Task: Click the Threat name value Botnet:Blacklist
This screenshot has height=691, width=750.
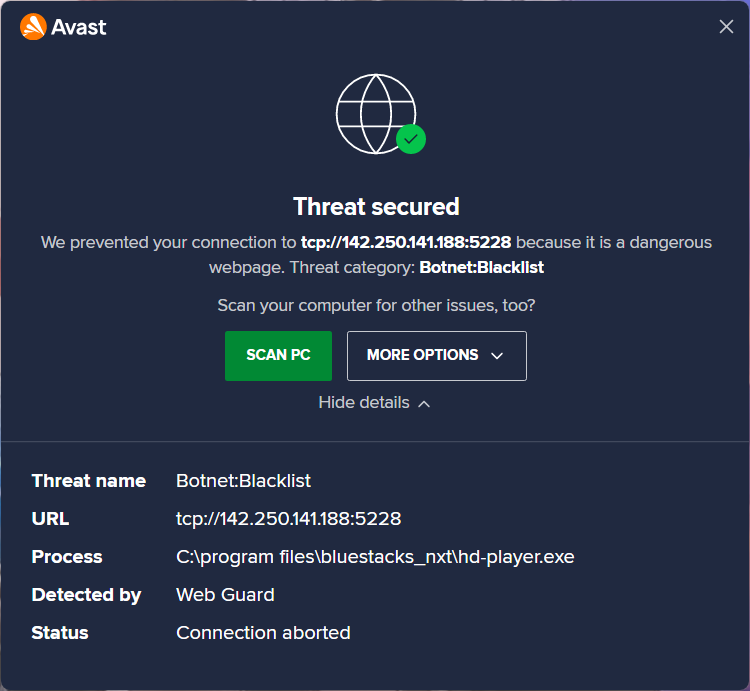Action: coord(243,481)
